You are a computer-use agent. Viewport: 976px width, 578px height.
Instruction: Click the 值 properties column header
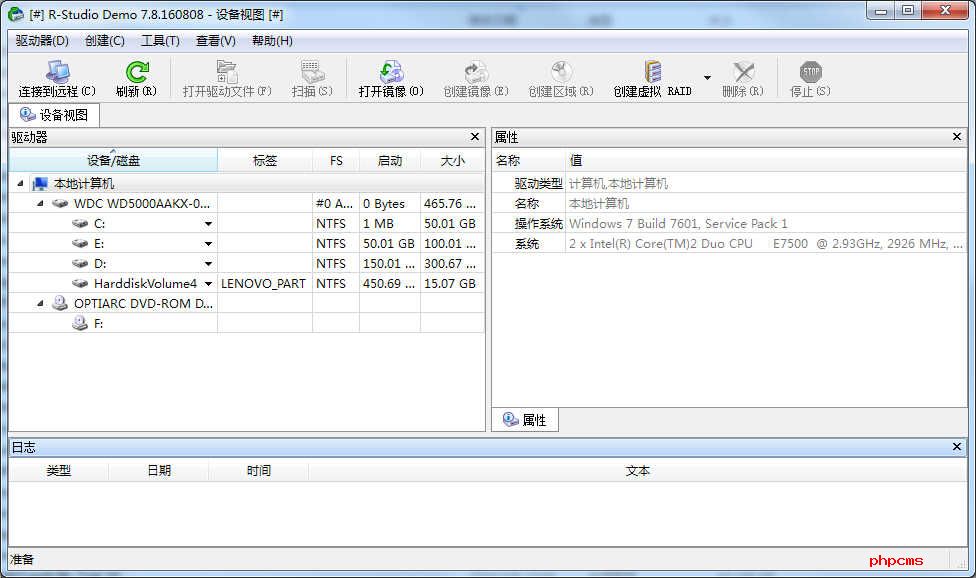pyautogui.click(x=766, y=161)
